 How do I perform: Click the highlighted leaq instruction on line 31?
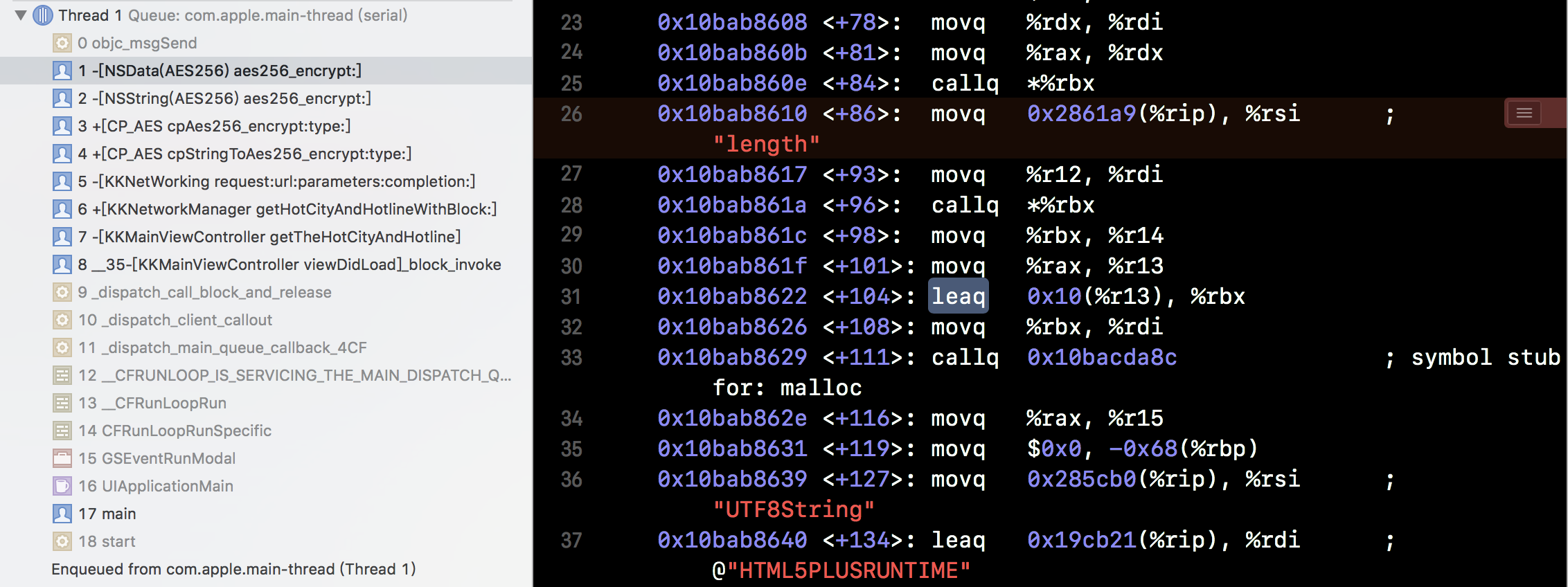(958, 296)
